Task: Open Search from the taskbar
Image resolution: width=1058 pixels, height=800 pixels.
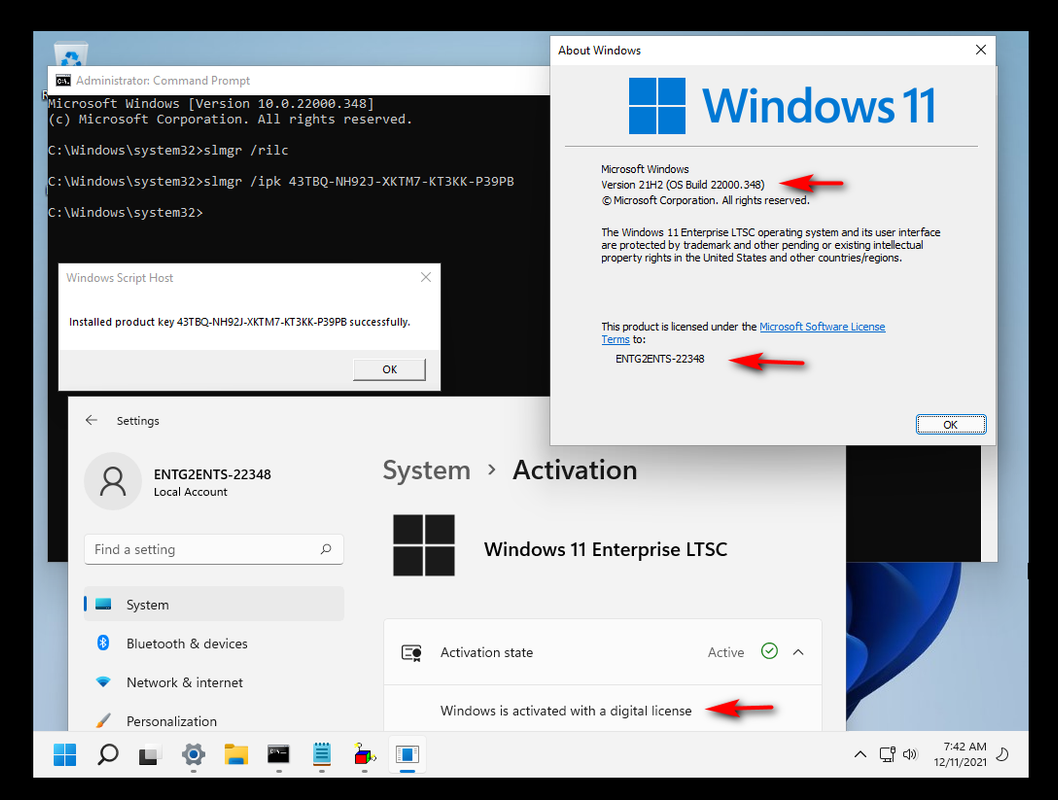Action: (x=108, y=754)
